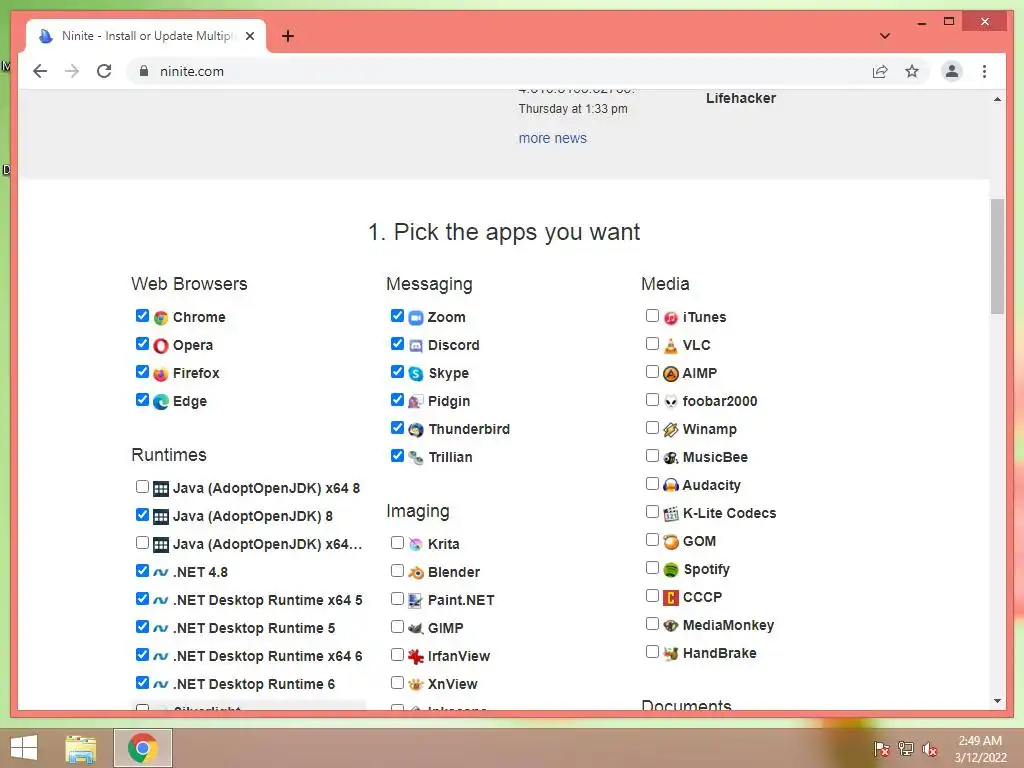Viewport: 1024px width, 768px height.
Task: Click the GIMP app icon
Action: [x=416, y=628]
